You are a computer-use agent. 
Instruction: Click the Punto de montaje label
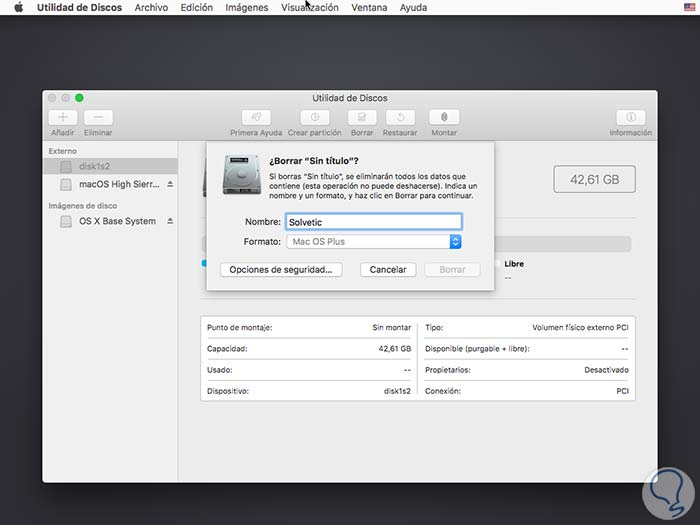coord(240,328)
